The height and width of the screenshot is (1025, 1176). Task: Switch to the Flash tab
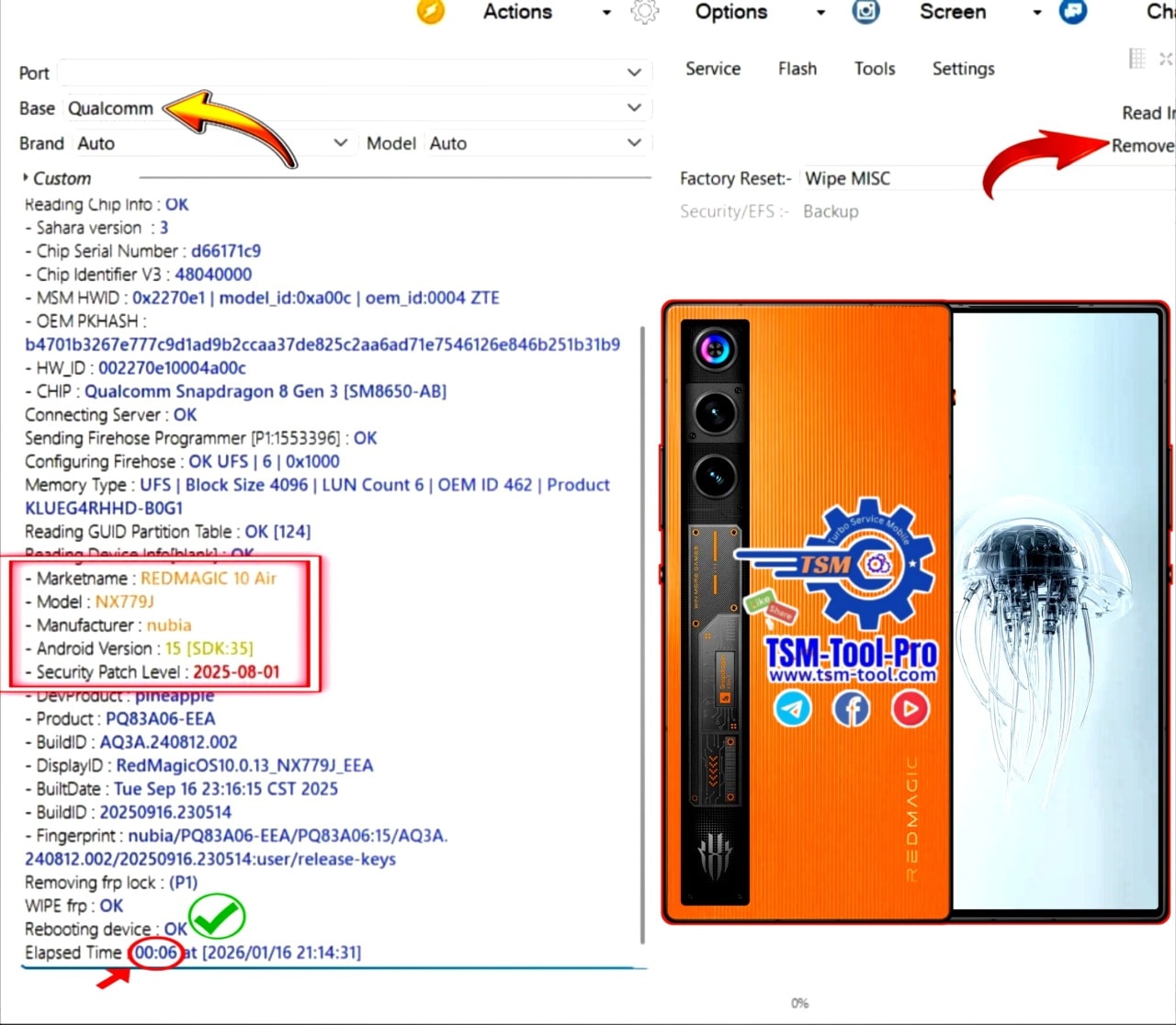tap(797, 69)
